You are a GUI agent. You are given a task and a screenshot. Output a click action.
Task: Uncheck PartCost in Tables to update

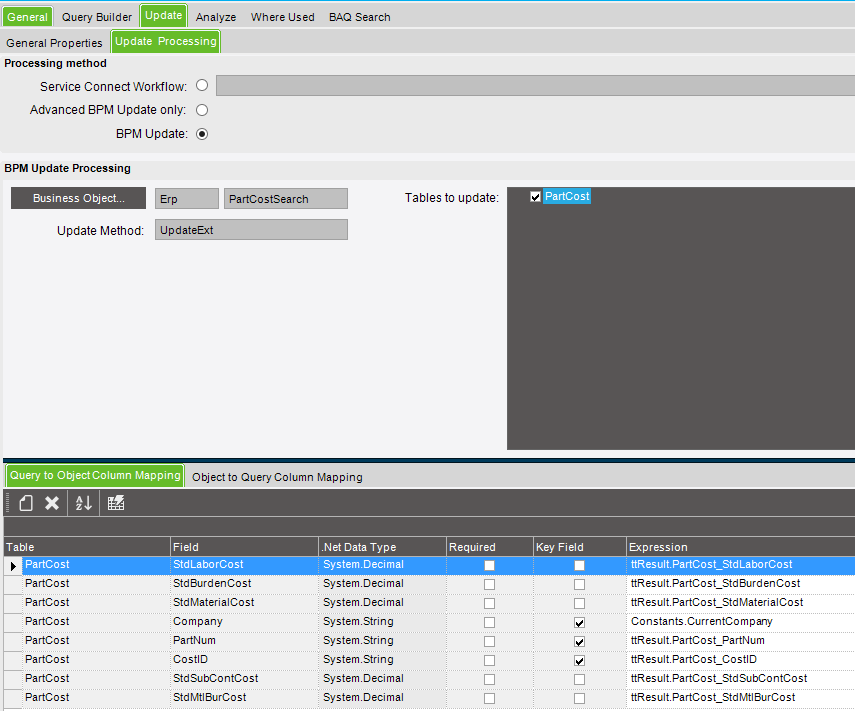pos(535,197)
